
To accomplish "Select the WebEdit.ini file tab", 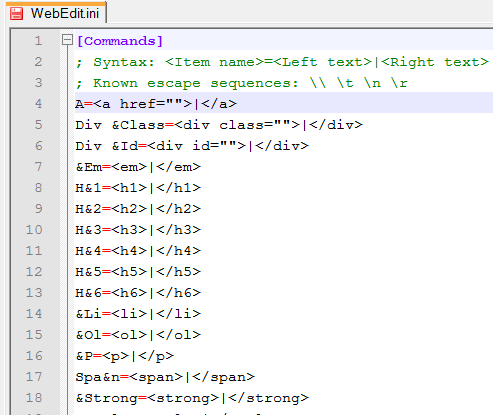I will 56,13.
